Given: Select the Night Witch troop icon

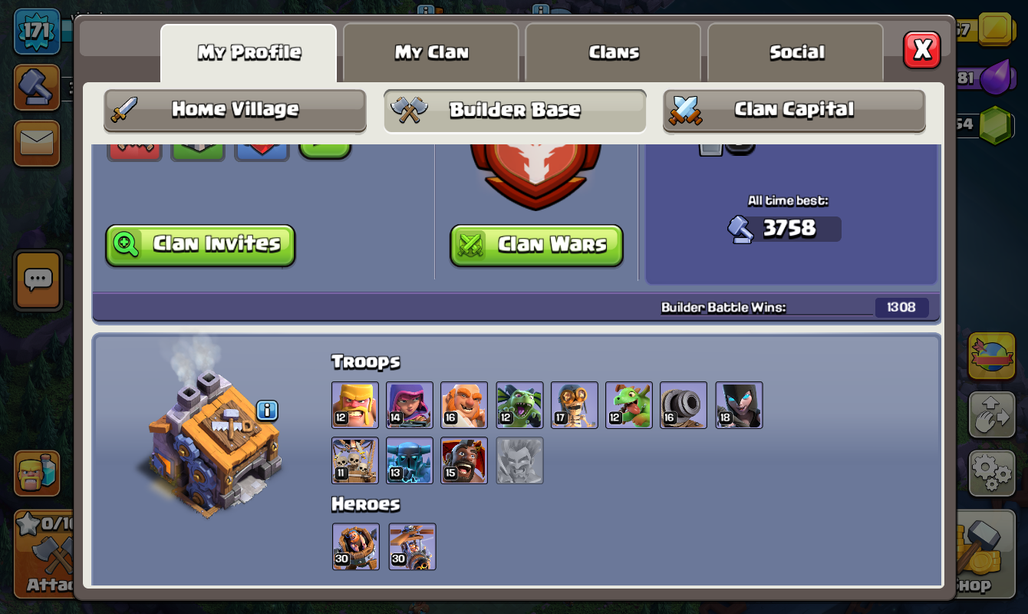Looking at the screenshot, I should (x=739, y=405).
